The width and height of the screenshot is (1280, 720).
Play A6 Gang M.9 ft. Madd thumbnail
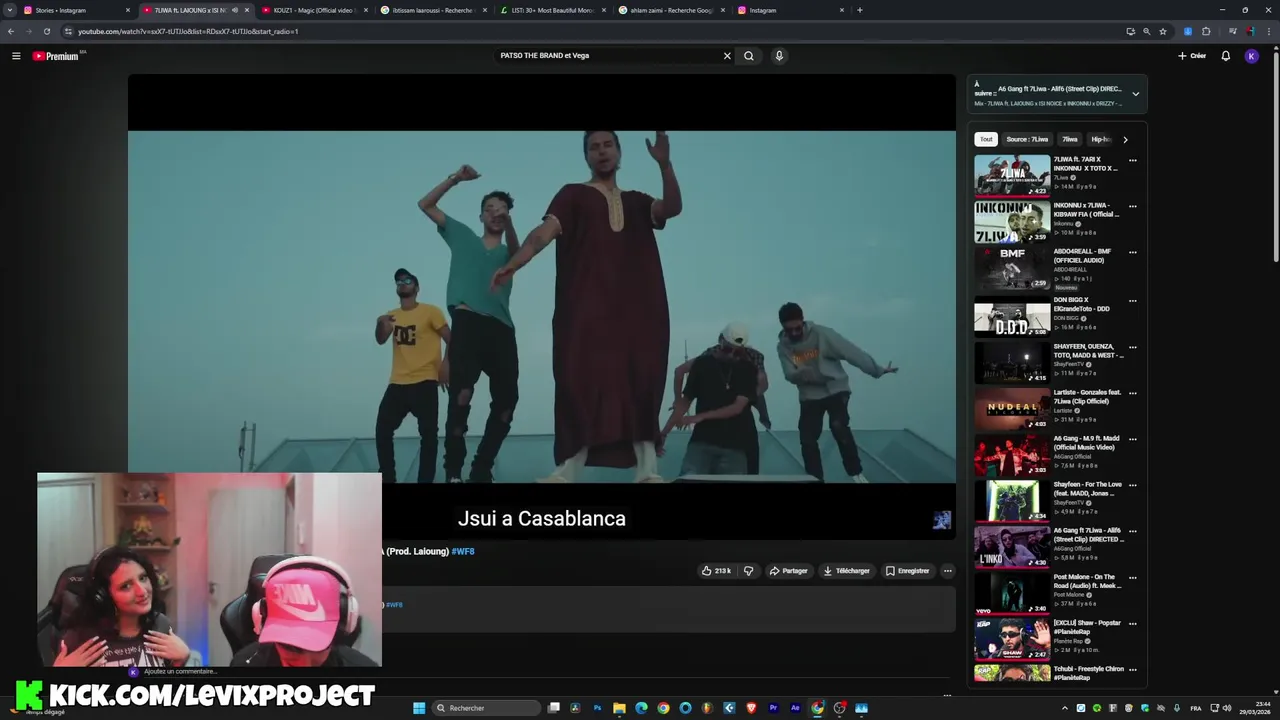1012,455
